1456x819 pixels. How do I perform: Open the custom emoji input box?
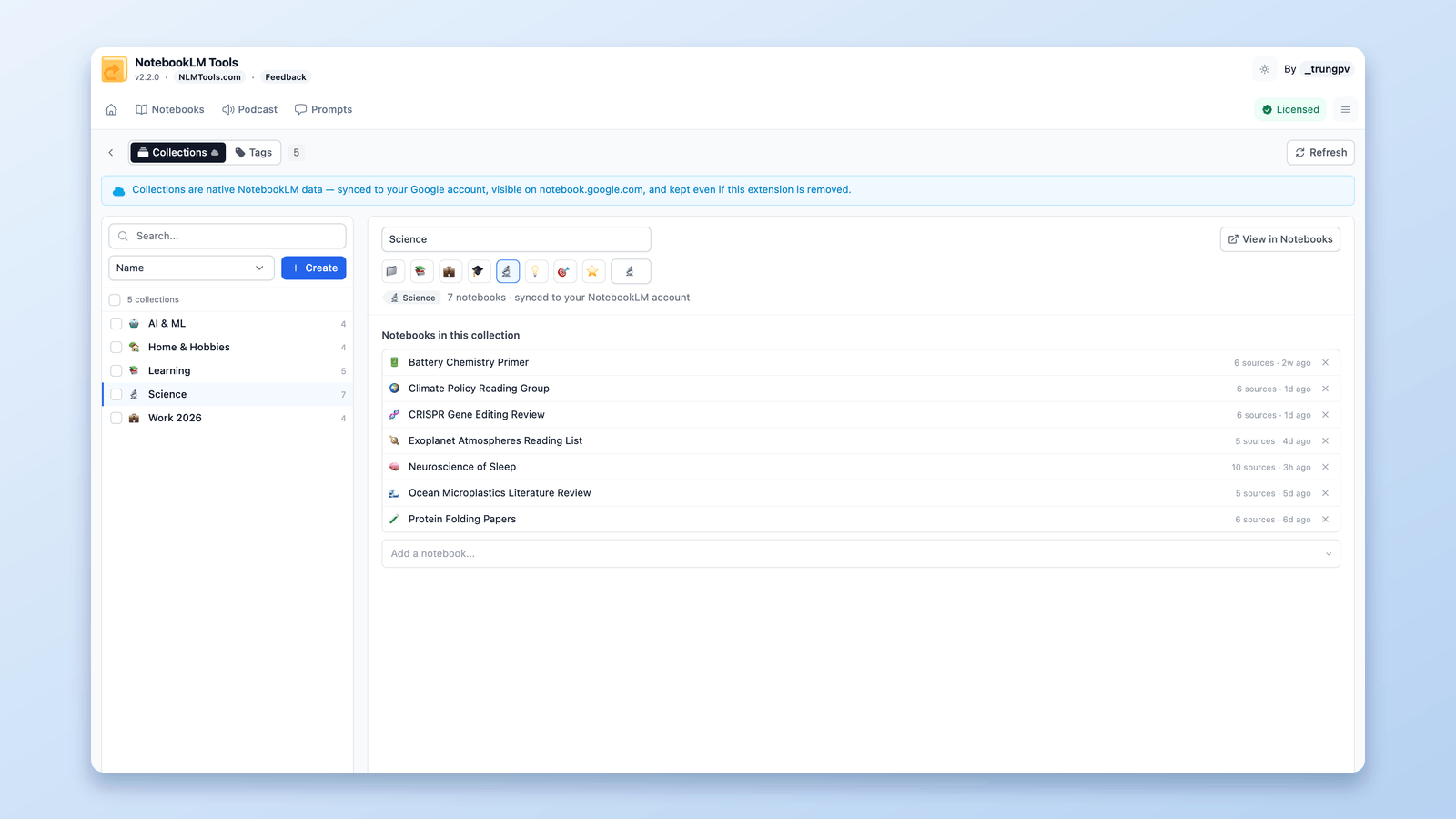tap(631, 271)
